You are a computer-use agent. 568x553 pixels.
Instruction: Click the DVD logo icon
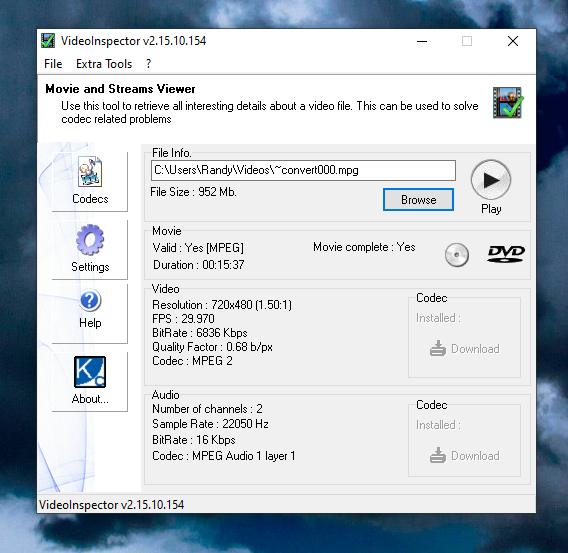click(x=506, y=254)
